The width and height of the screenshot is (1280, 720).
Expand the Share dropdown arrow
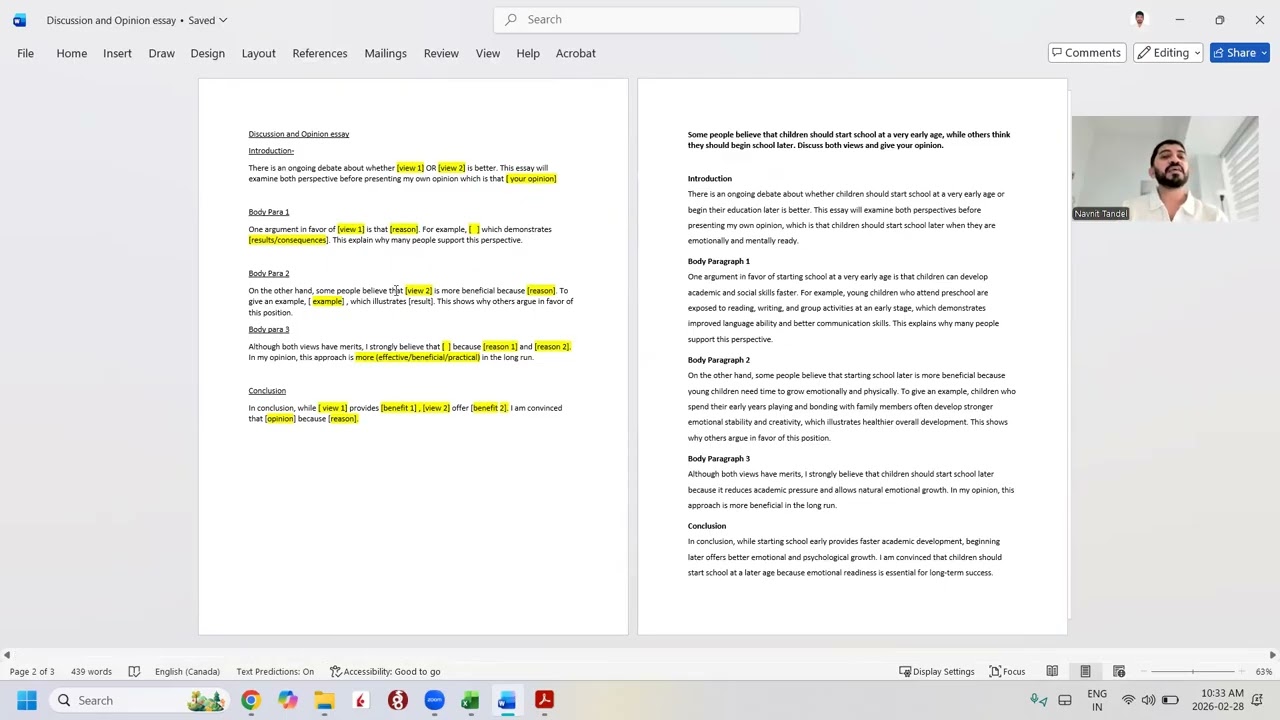tap(1264, 53)
